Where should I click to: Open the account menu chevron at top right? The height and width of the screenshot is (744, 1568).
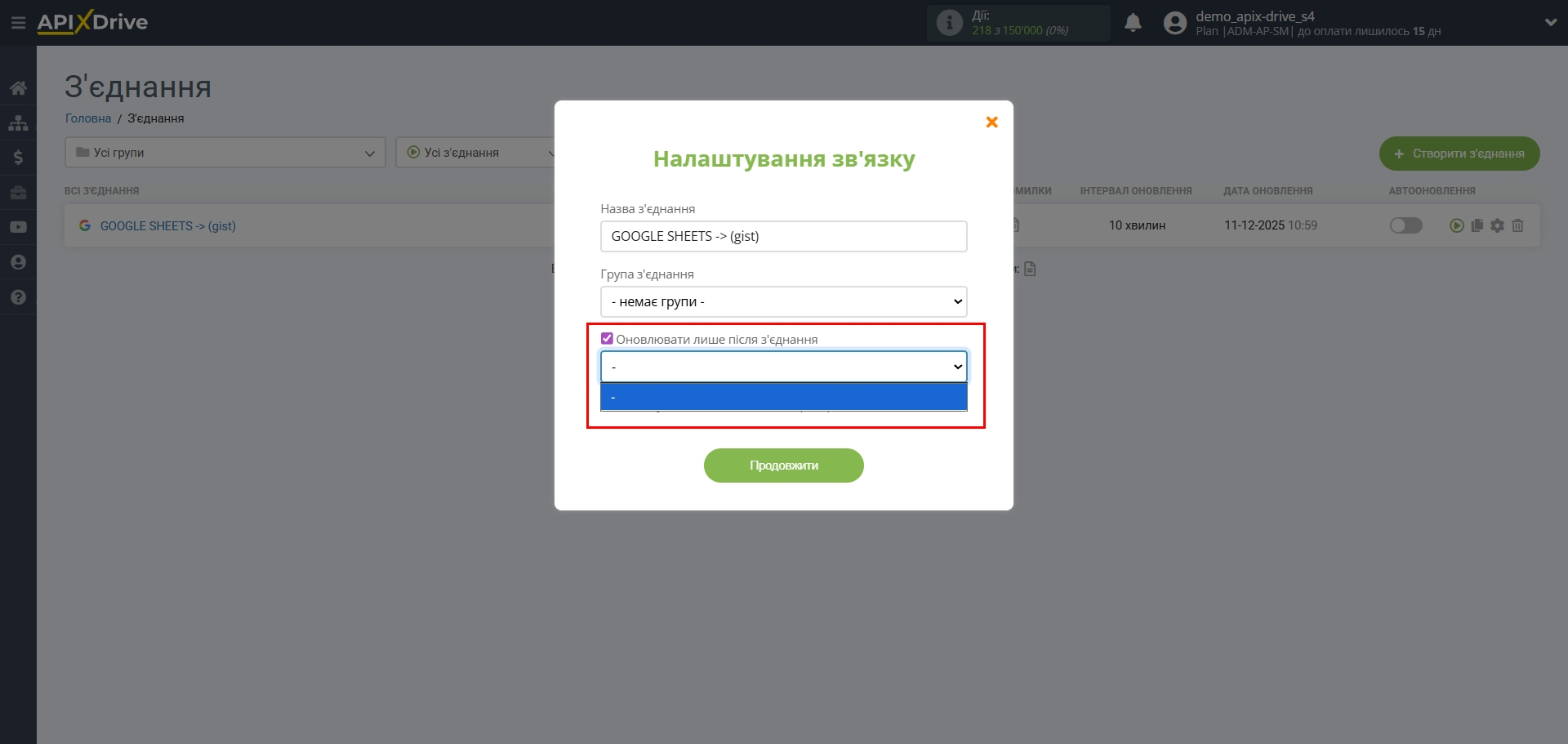click(1551, 22)
